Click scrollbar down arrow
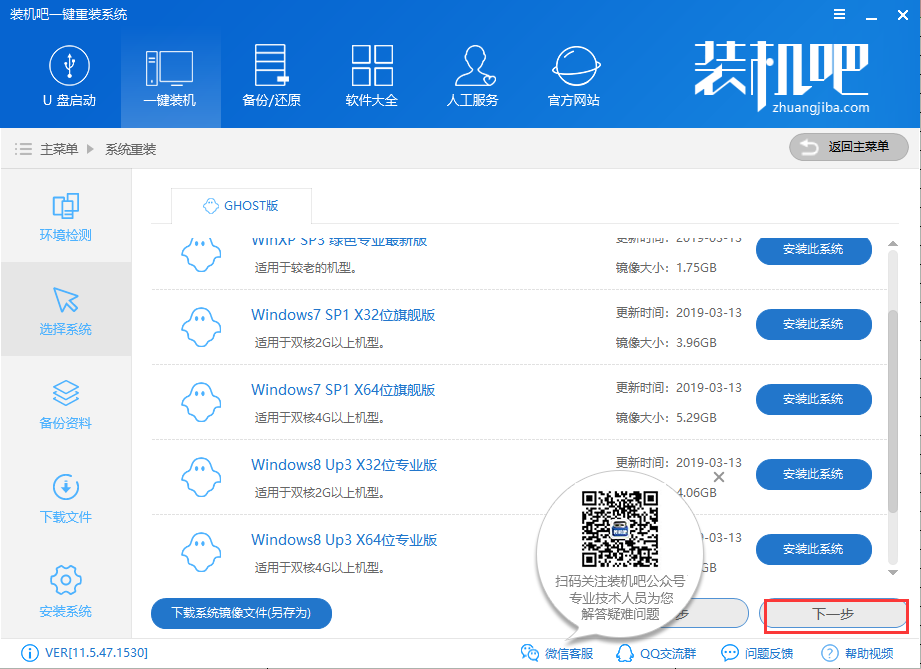 click(893, 572)
